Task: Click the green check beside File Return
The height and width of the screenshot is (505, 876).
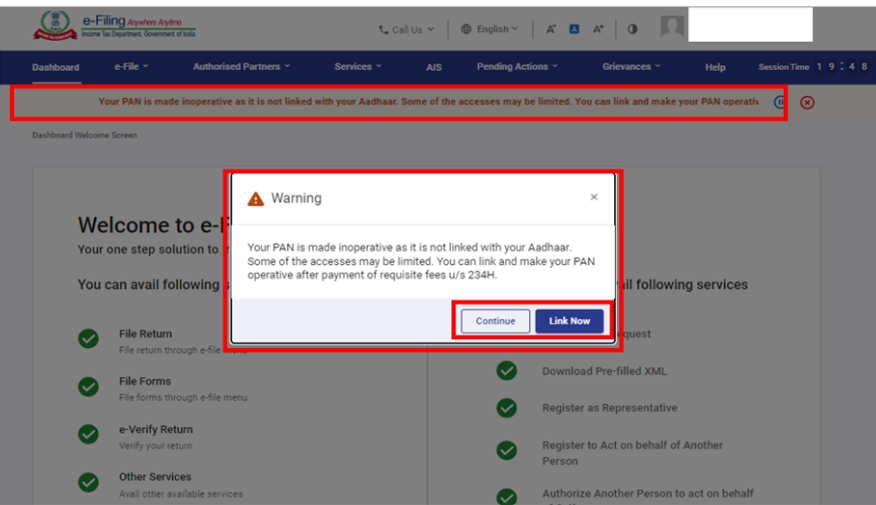Action: (x=89, y=339)
